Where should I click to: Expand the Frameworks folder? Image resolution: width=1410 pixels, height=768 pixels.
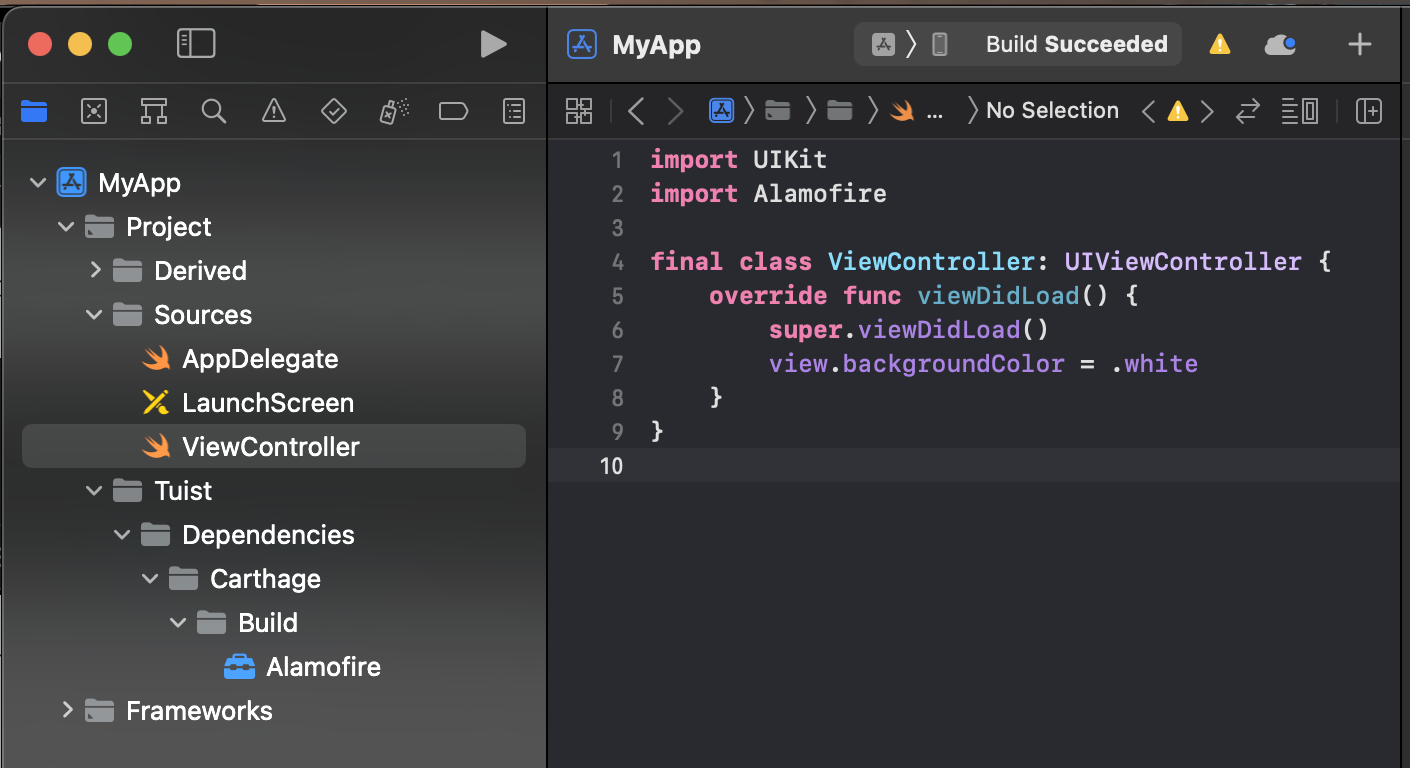tap(67, 710)
